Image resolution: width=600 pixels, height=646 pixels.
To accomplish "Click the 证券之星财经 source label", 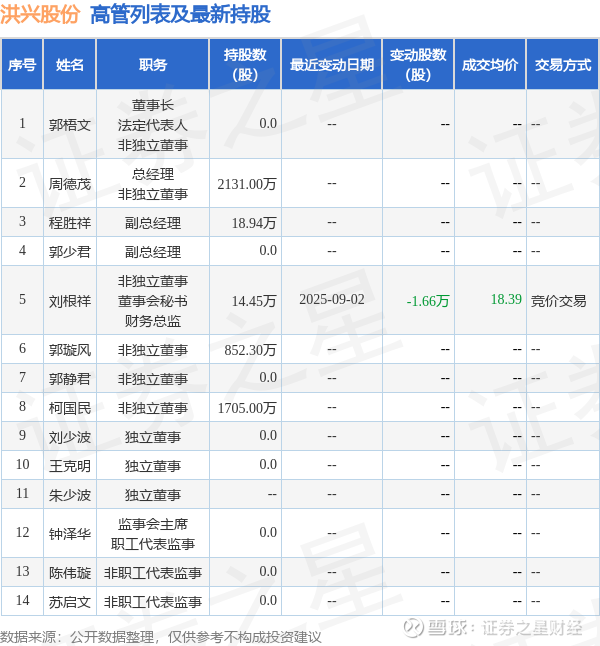I will click(532, 628).
